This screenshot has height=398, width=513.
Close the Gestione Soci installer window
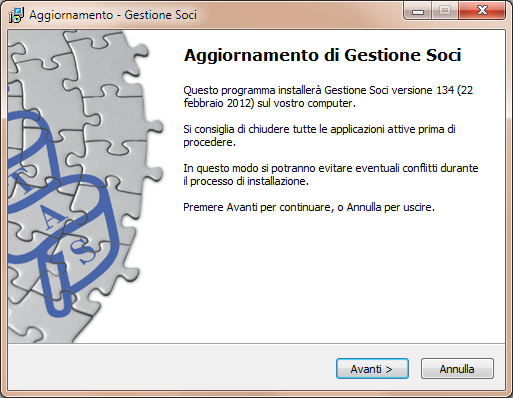(482, 11)
